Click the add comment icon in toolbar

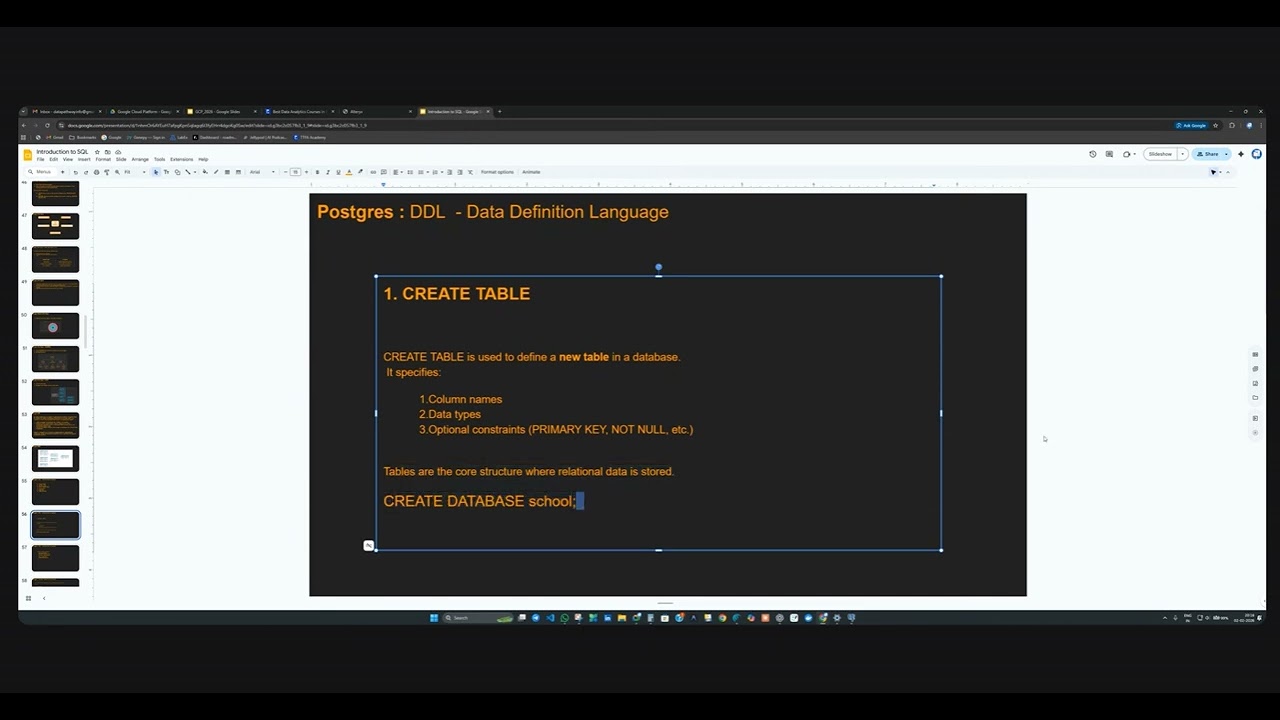coord(384,172)
